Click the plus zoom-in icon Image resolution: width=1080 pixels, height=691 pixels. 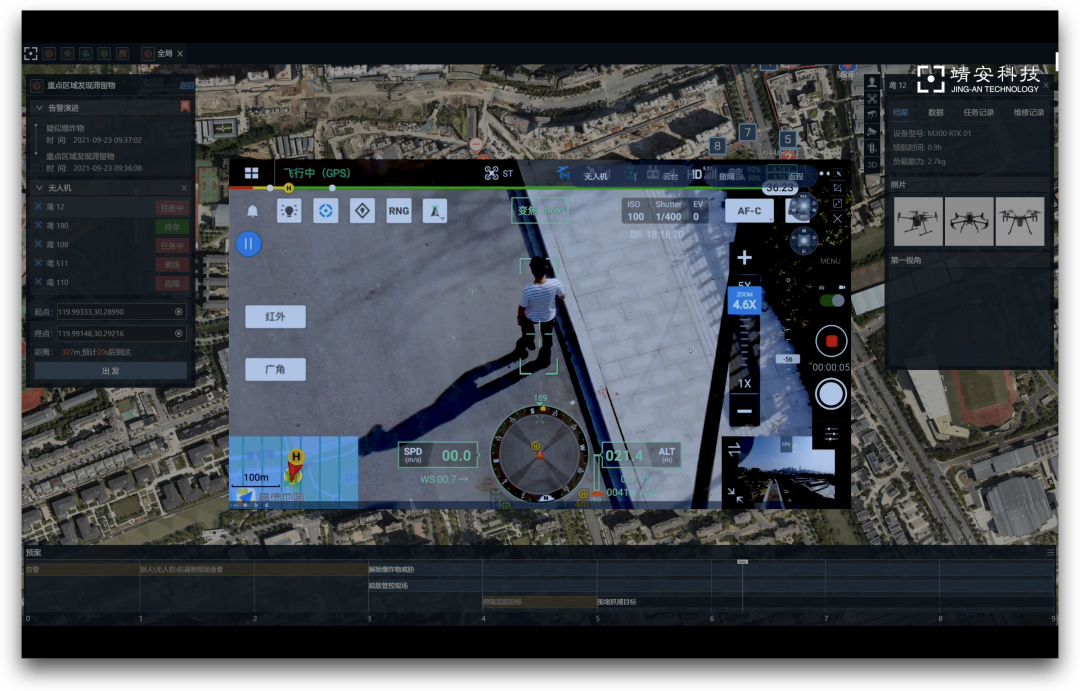coord(745,258)
